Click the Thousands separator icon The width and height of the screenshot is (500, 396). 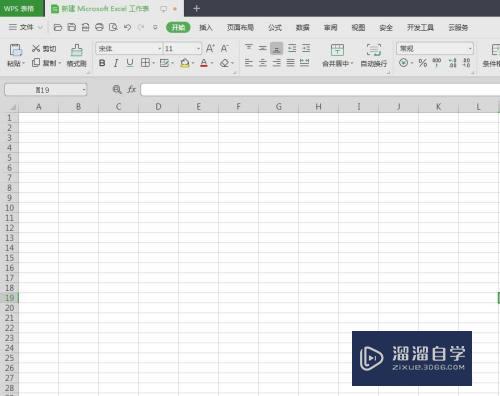pyautogui.click(x=437, y=63)
